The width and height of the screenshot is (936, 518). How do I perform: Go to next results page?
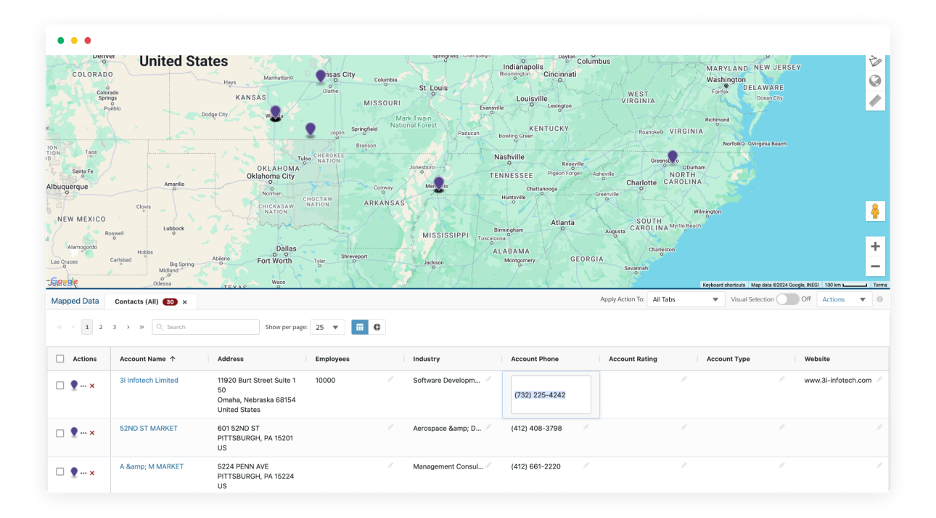click(128, 327)
